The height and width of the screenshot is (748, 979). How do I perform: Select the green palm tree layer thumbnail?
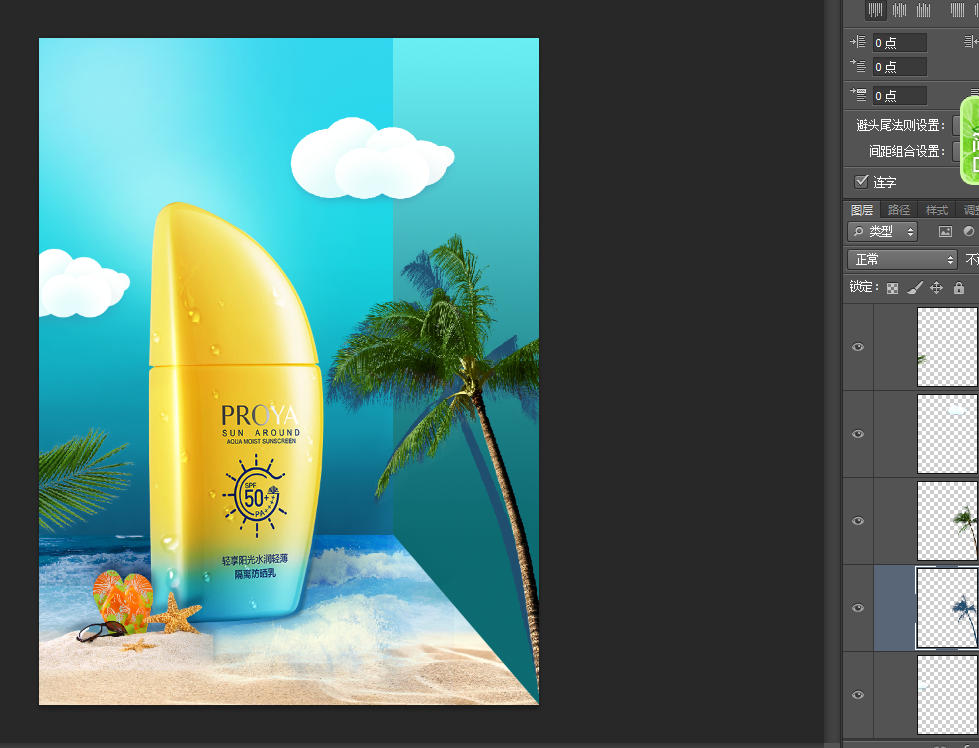tap(948, 521)
